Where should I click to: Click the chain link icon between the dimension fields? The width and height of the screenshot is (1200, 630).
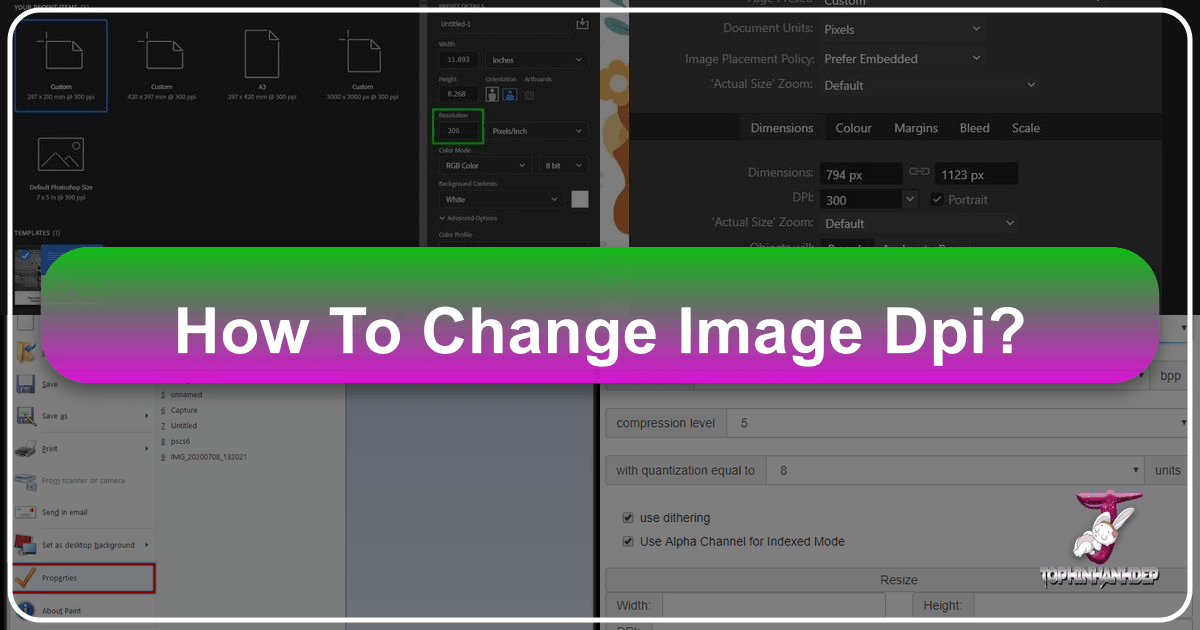point(919,172)
